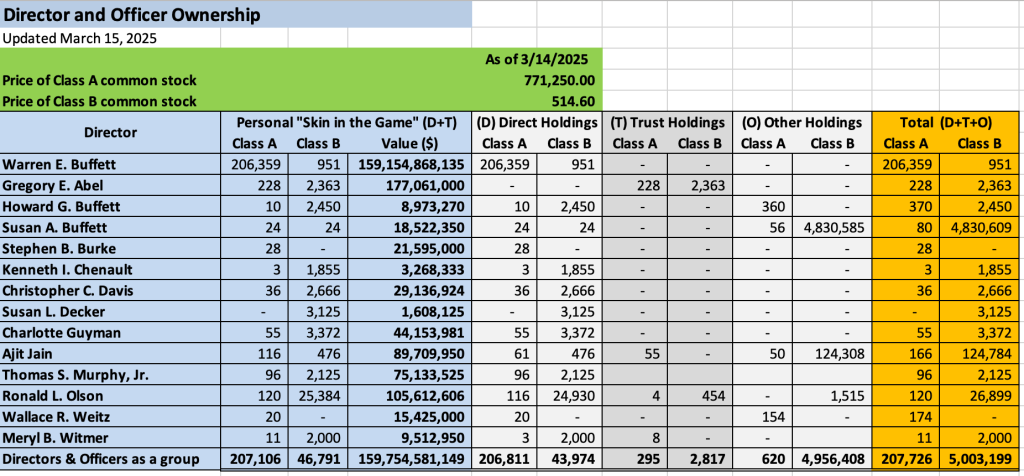Click the 177,061,000 value for Gregory Abel

pos(409,185)
